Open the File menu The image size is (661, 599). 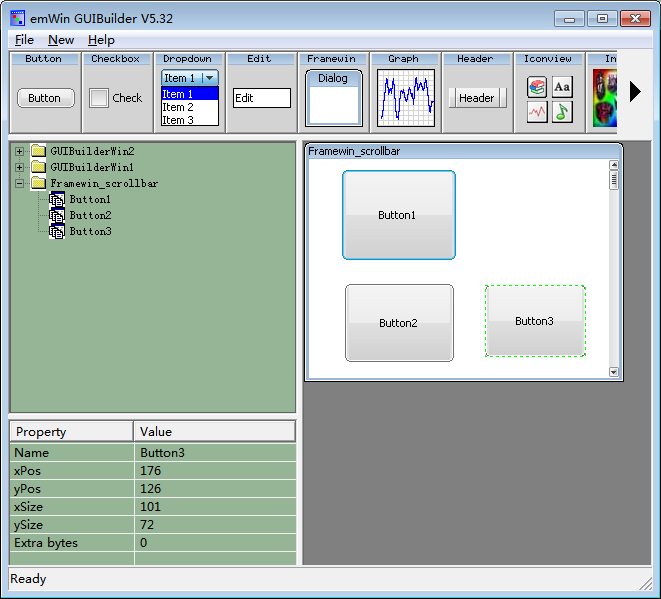[24, 40]
